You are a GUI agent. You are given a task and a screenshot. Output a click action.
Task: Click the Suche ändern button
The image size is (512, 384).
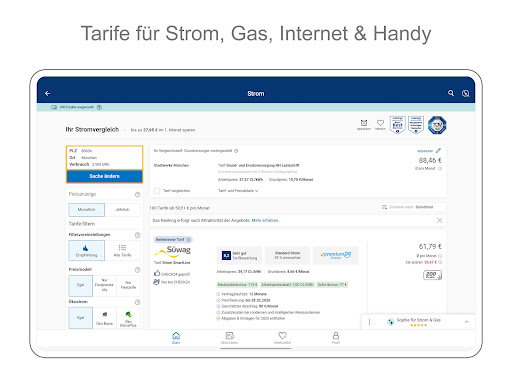tap(104, 176)
